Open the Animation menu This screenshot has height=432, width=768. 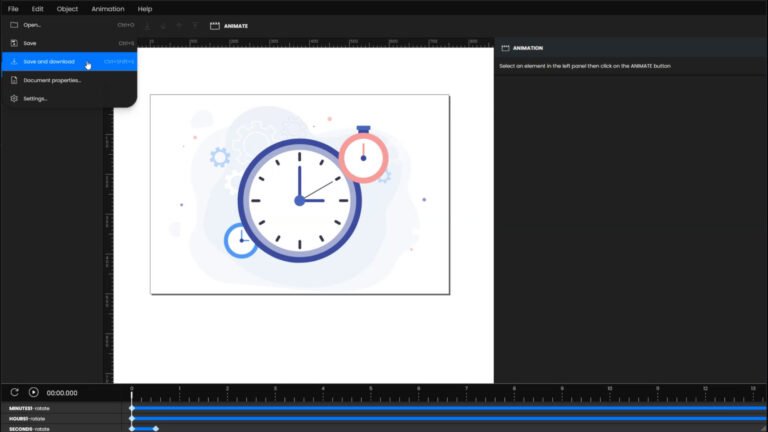pyautogui.click(x=107, y=8)
